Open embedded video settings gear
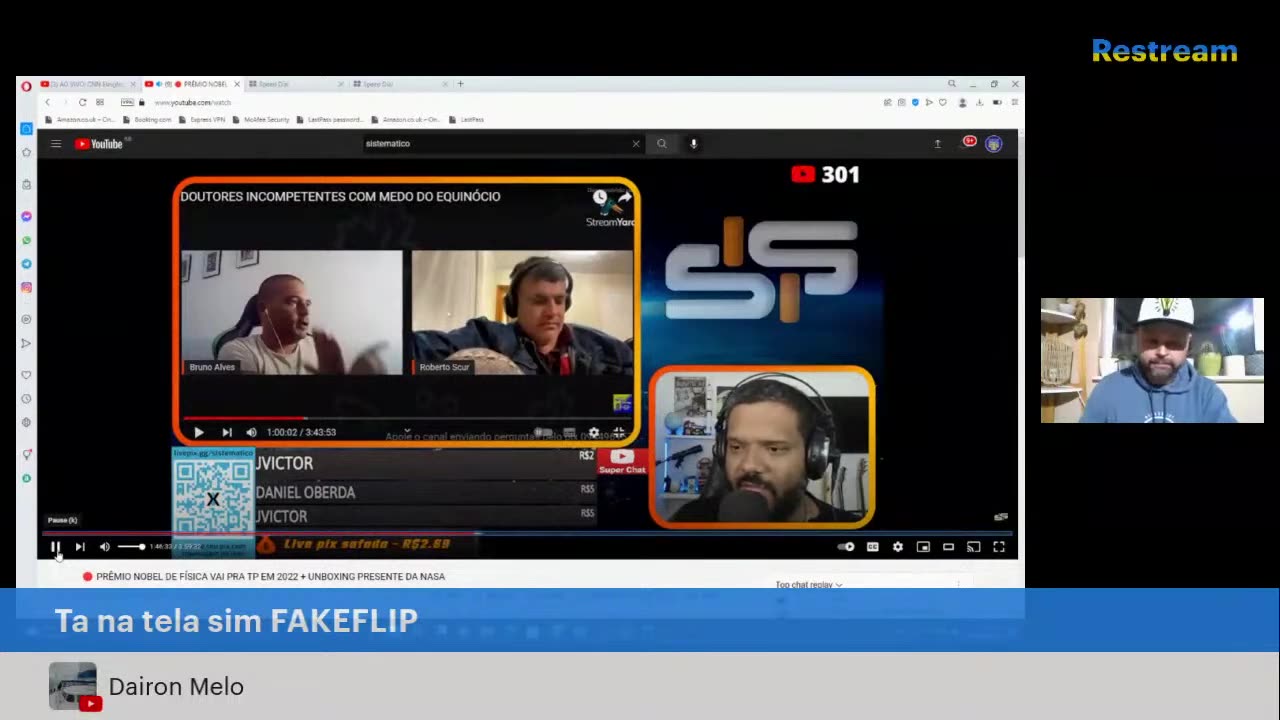This screenshot has width=1280, height=720. click(x=594, y=432)
